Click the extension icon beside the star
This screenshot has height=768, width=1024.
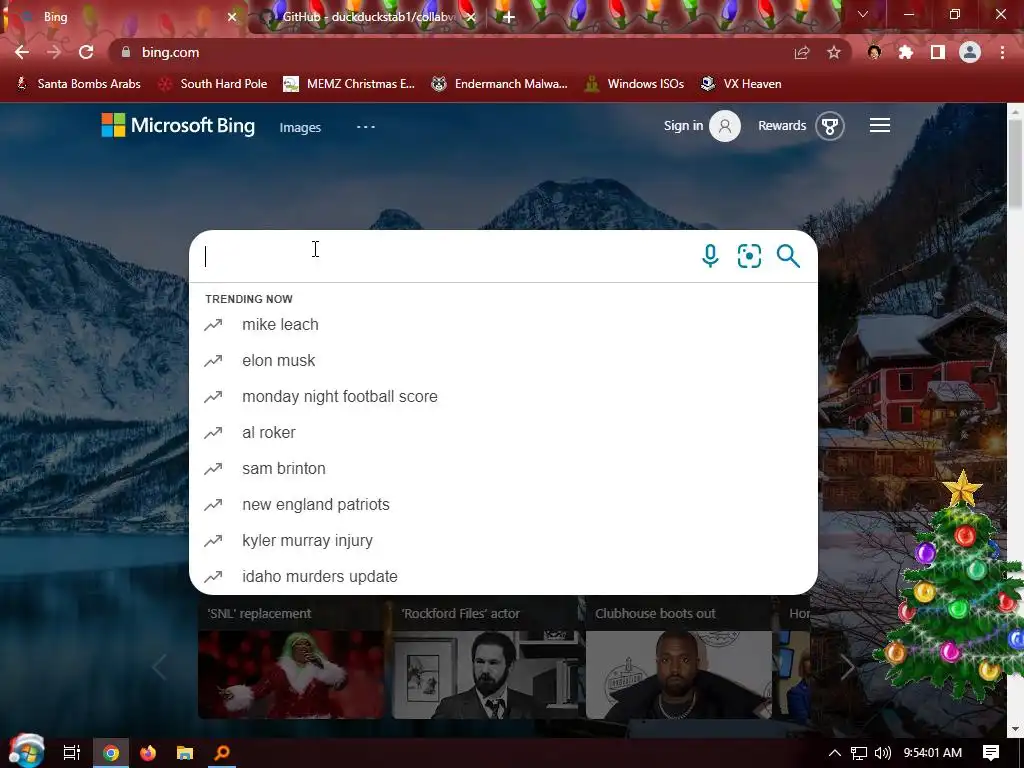(874, 52)
